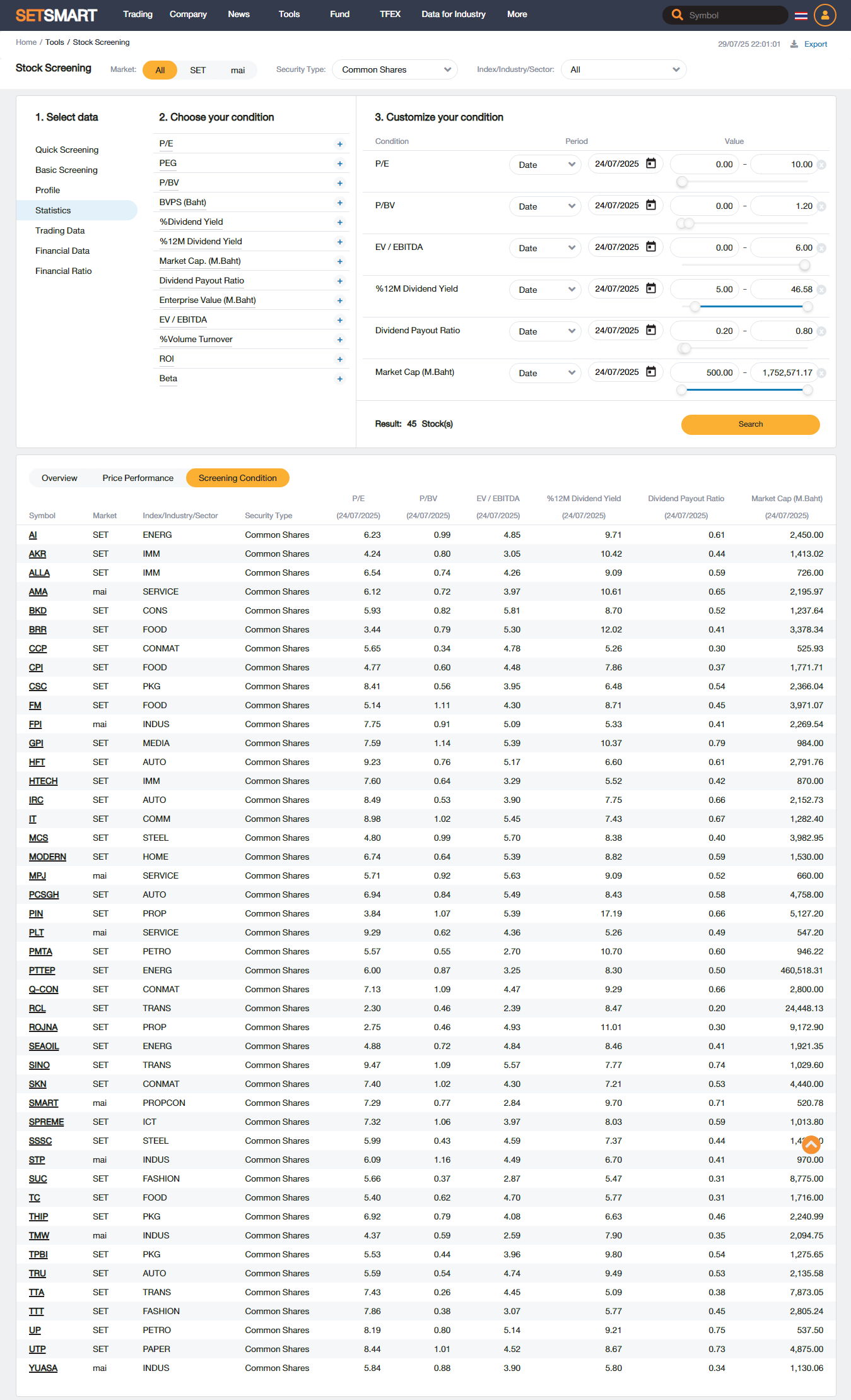Remove the %12M Dividend Yield condition
The width and height of the screenshot is (851, 1400).
[821, 290]
